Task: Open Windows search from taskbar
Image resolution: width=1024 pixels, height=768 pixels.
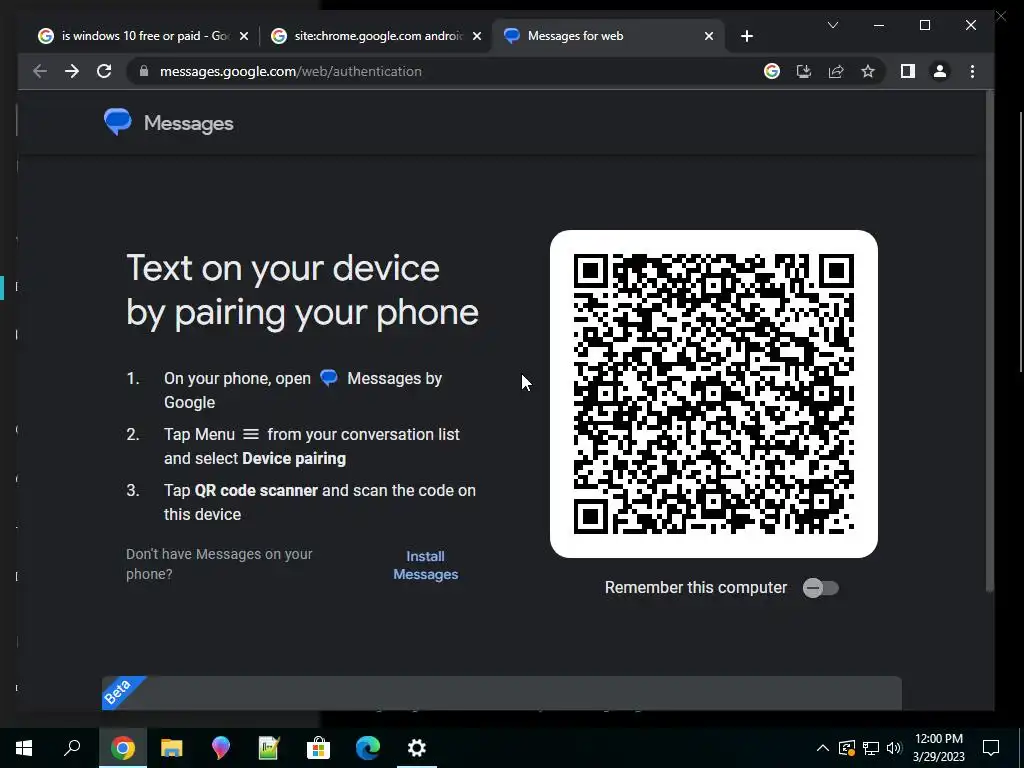Action: coord(72,747)
